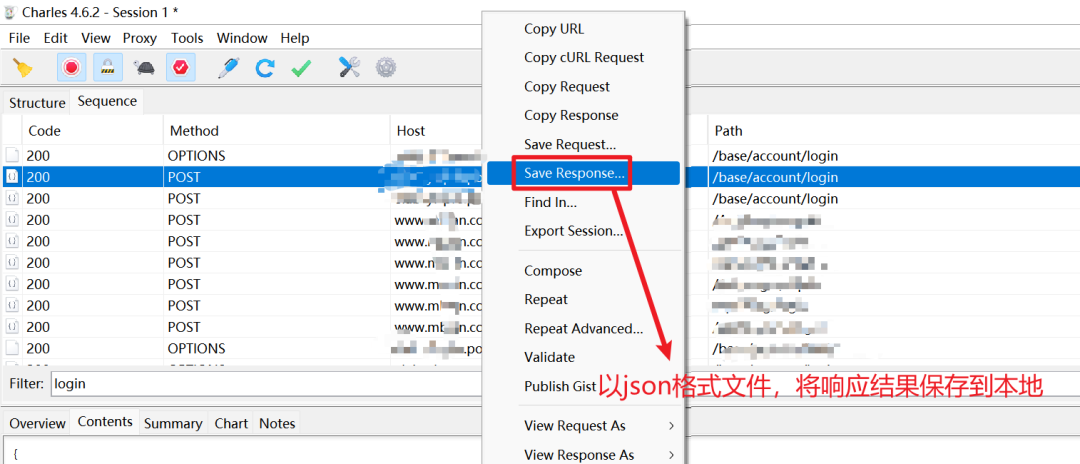Open Tools via wrench and screwdriver icon
The width and height of the screenshot is (1080, 464).
point(349,67)
